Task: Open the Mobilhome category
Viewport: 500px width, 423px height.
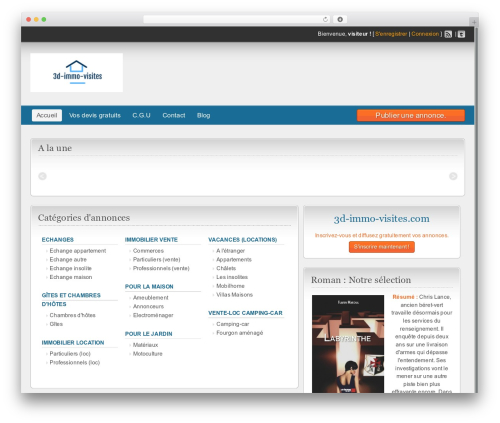Action: (230, 286)
